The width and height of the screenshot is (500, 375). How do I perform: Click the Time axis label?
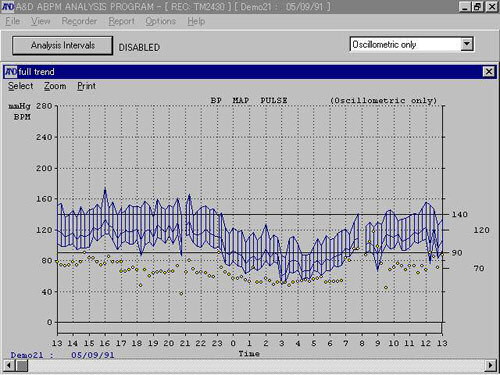[249, 354]
